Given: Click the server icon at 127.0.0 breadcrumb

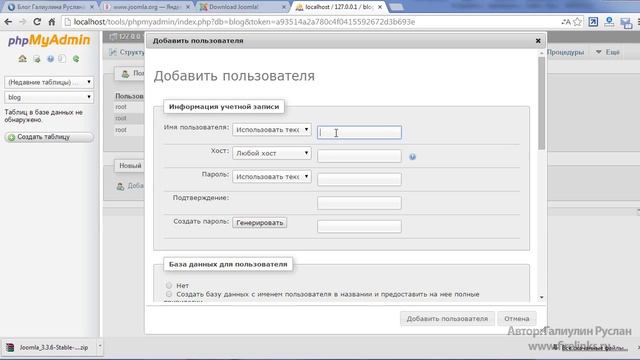Looking at the screenshot, I should pyautogui.click(x=113, y=37).
